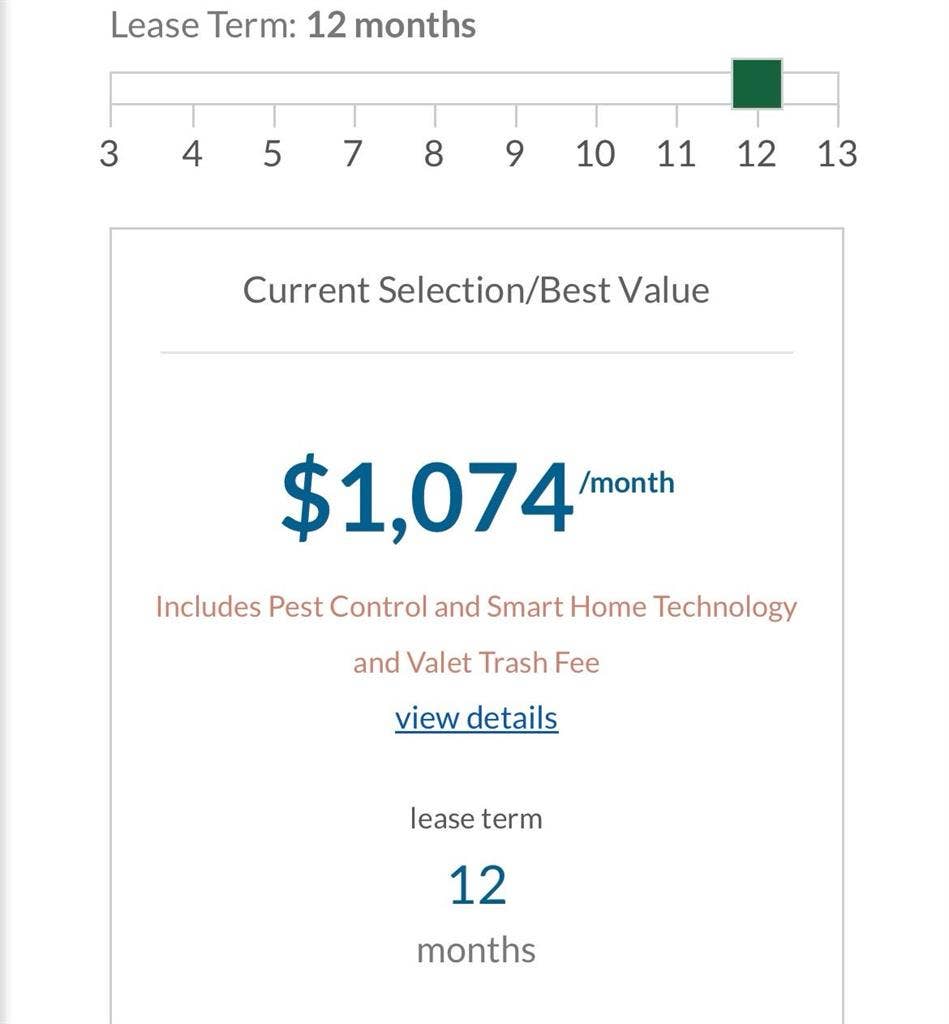Viewport: 949px width, 1024px height.
Task: Click the green lease term slider handle
Action: [x=757, y=83]
